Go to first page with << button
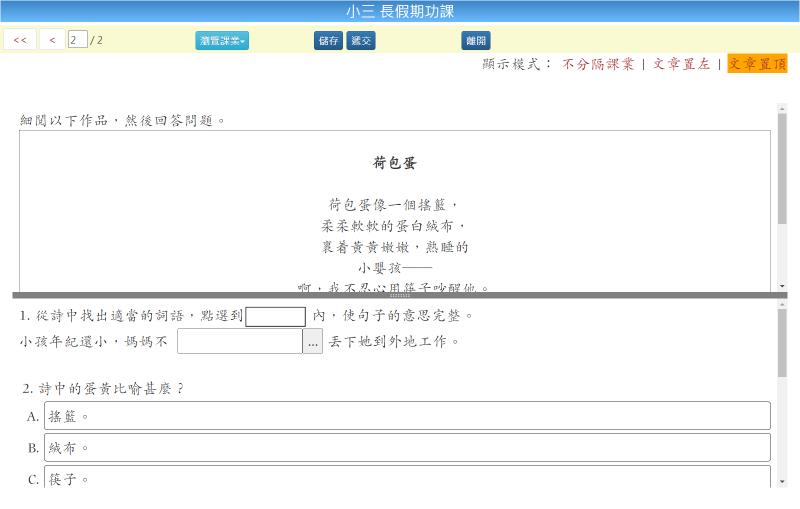The image size is (800, 509). [20, 40]
